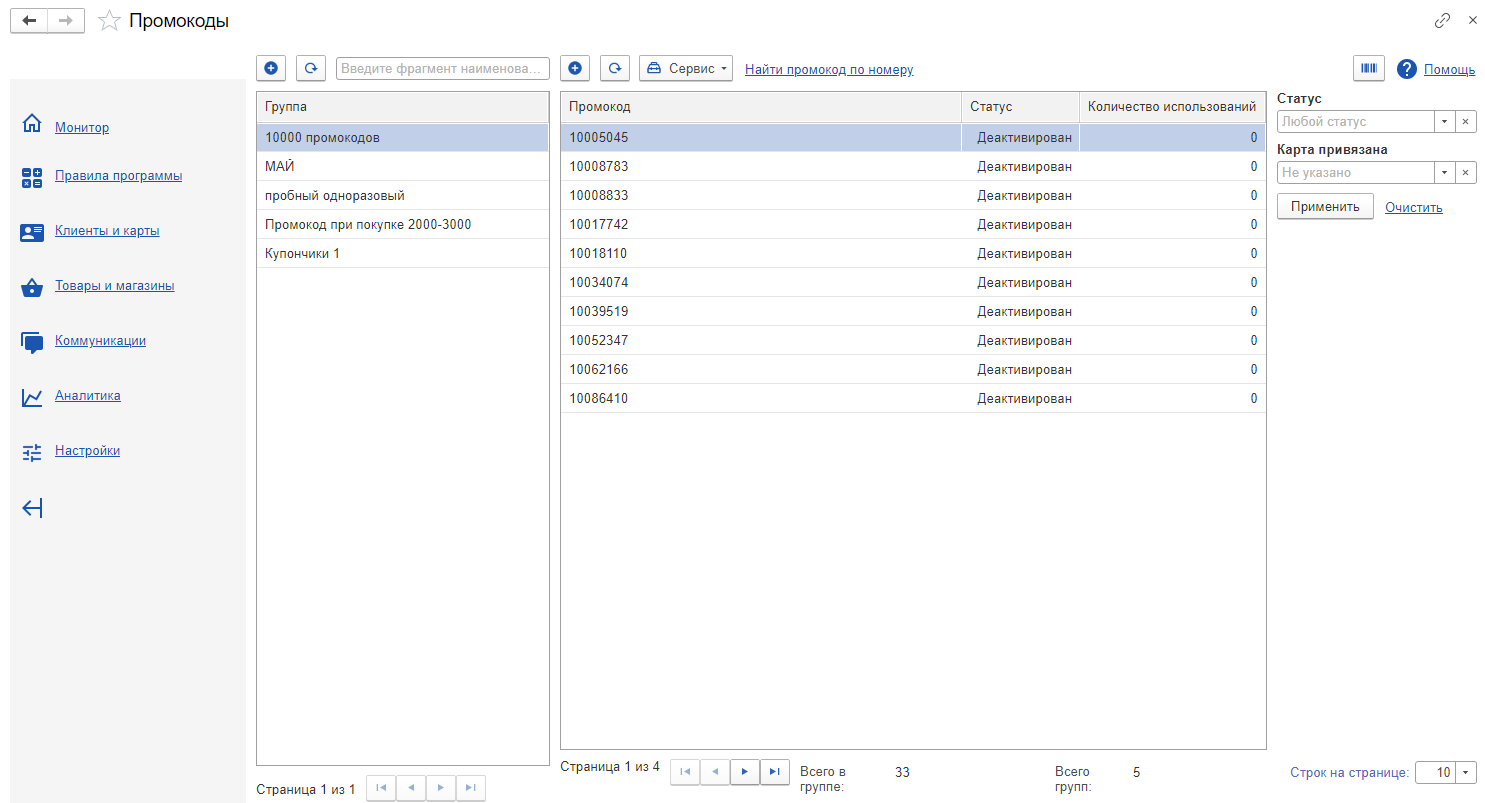Click the group name search field

[443, 68]
